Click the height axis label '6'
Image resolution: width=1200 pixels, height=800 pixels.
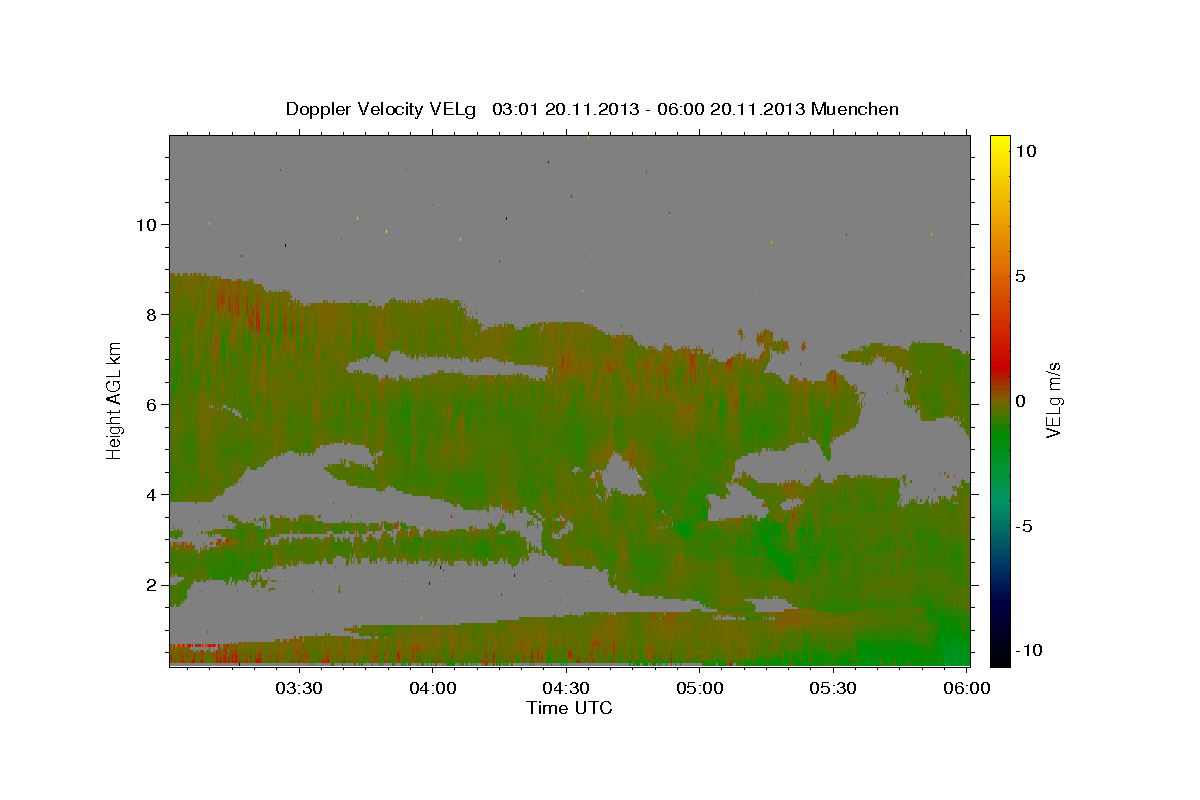coord(153,405)
